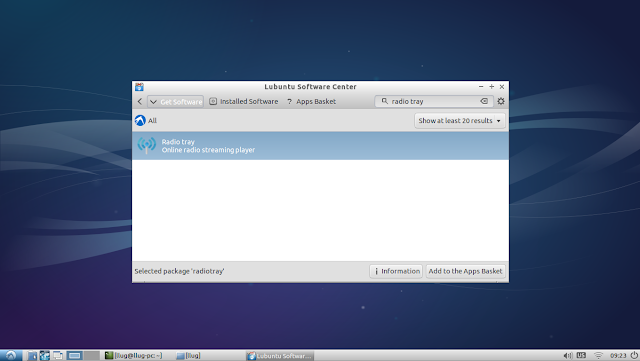Image resolution: width=640 pixels, height=361 pixels.
Task: Clear the search field text
Action: click(484, 101)
